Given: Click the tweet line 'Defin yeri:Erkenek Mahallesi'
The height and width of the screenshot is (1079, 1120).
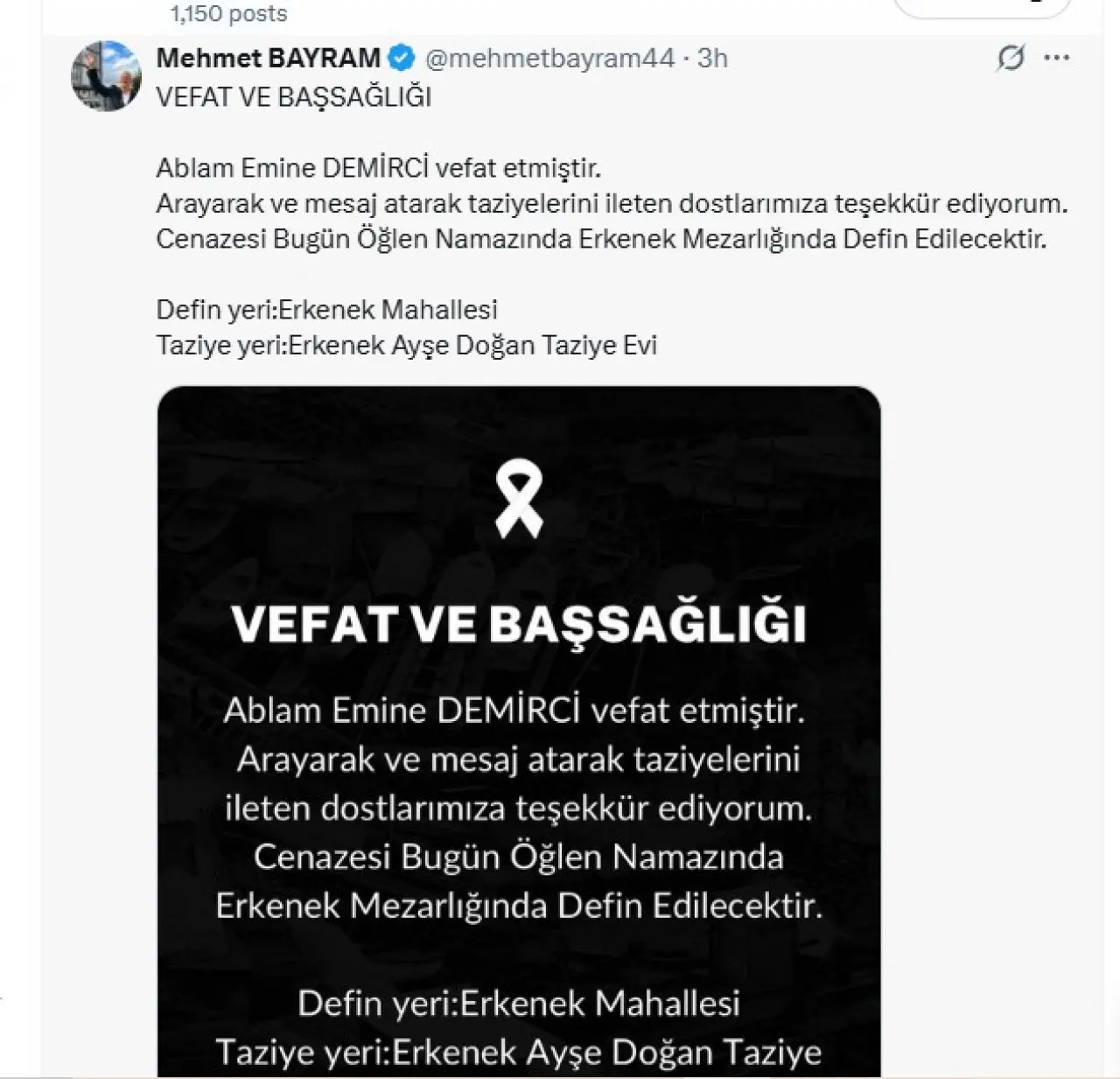Looking at the screenshot, I should [x=327, y=310].
